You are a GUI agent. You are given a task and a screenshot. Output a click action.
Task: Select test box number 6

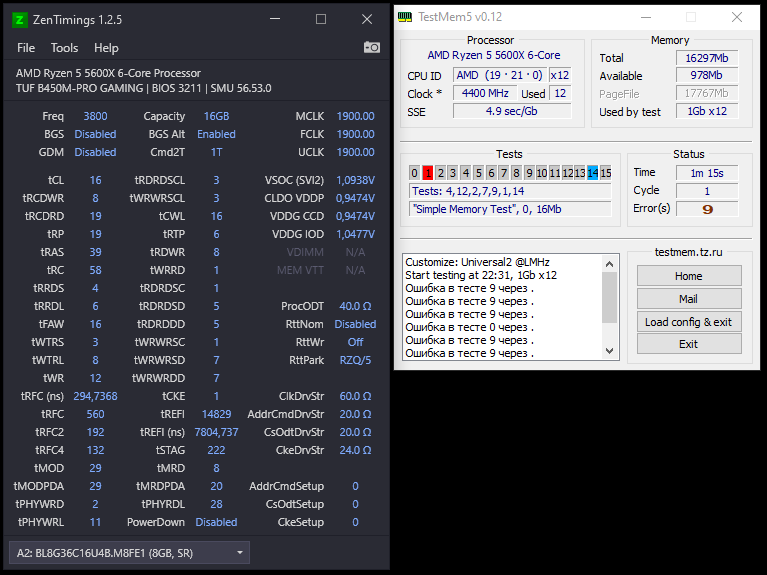click(x=491, y=173)
